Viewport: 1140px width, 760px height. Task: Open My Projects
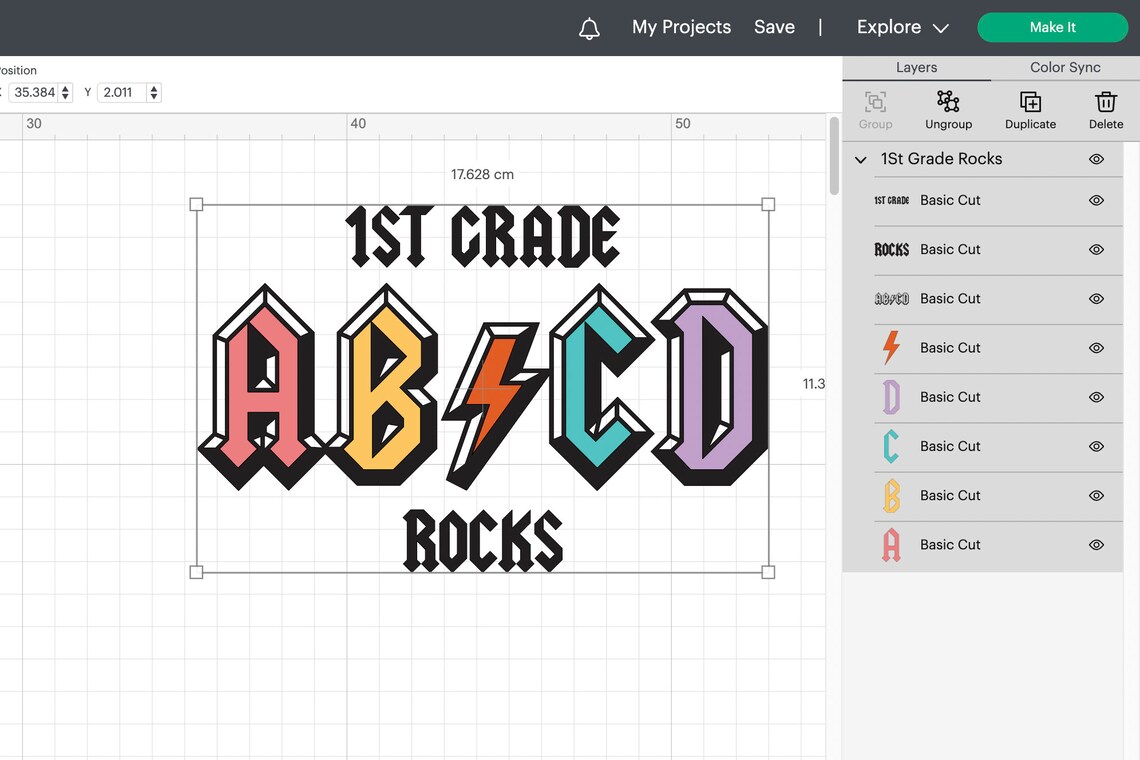tap(681, 27)
